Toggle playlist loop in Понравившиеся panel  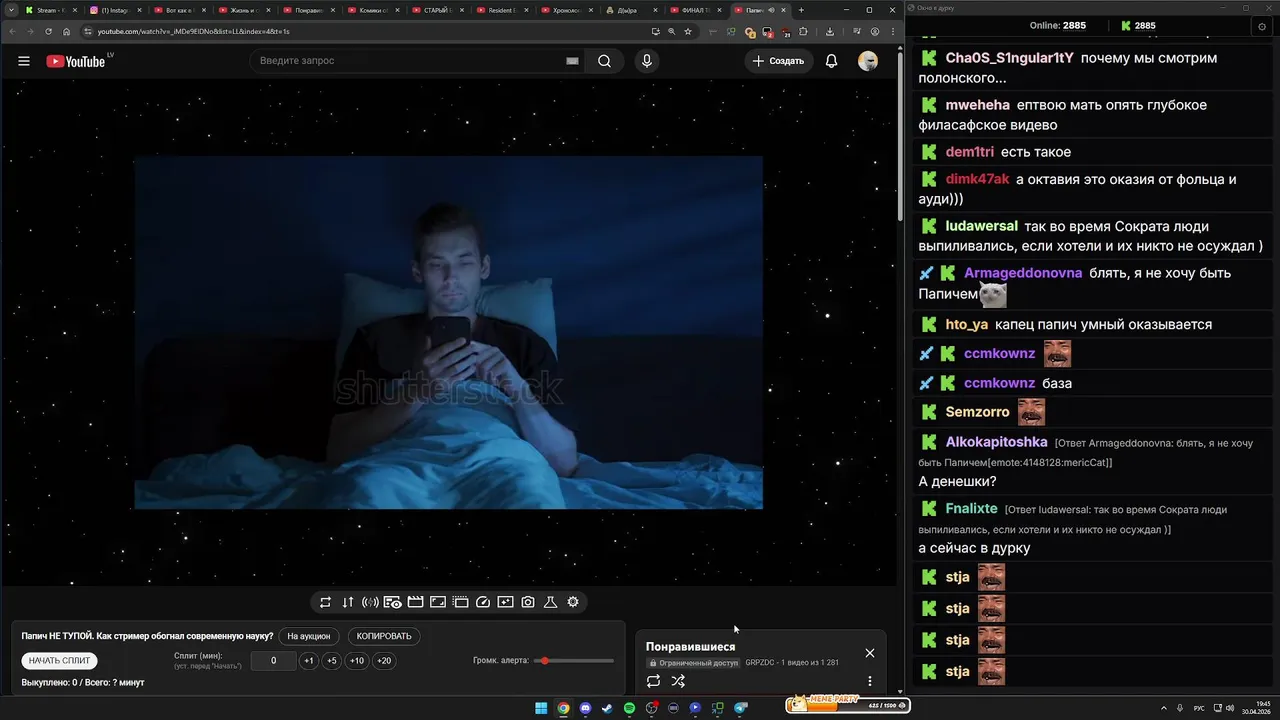point(653,681)
